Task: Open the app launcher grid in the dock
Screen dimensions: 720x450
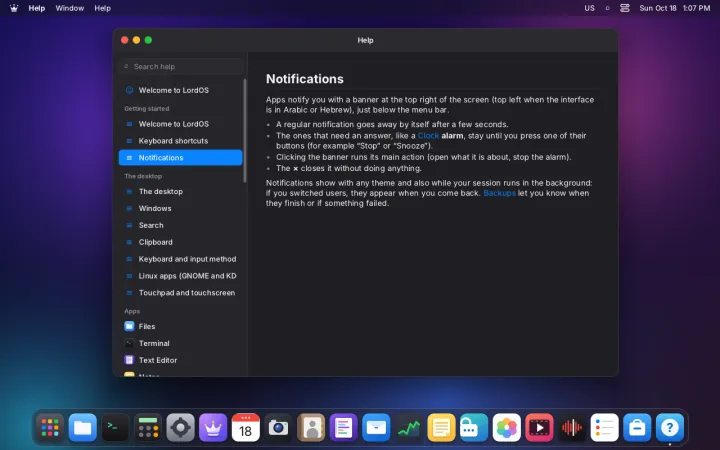Action: 50,428
